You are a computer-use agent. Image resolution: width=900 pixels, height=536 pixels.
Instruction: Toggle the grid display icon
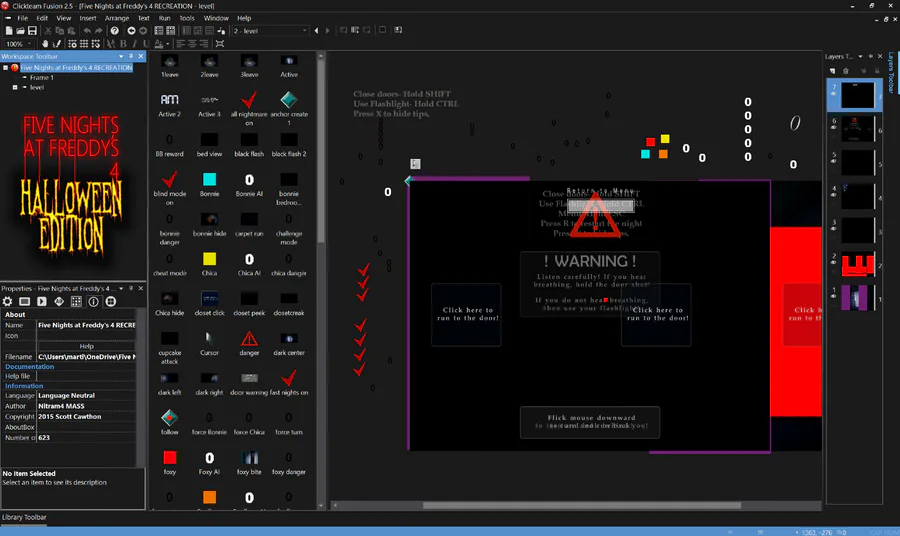(84, 44)
